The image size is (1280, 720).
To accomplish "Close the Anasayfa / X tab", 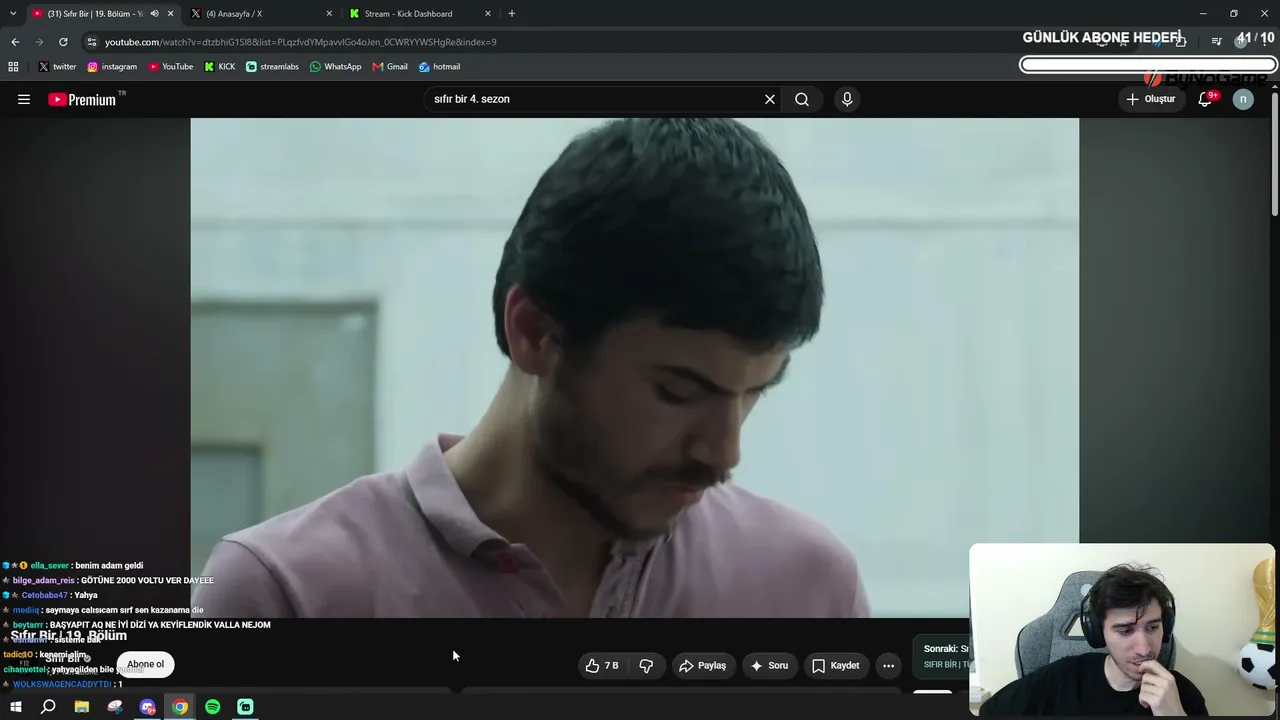I will tap(329, 14).
